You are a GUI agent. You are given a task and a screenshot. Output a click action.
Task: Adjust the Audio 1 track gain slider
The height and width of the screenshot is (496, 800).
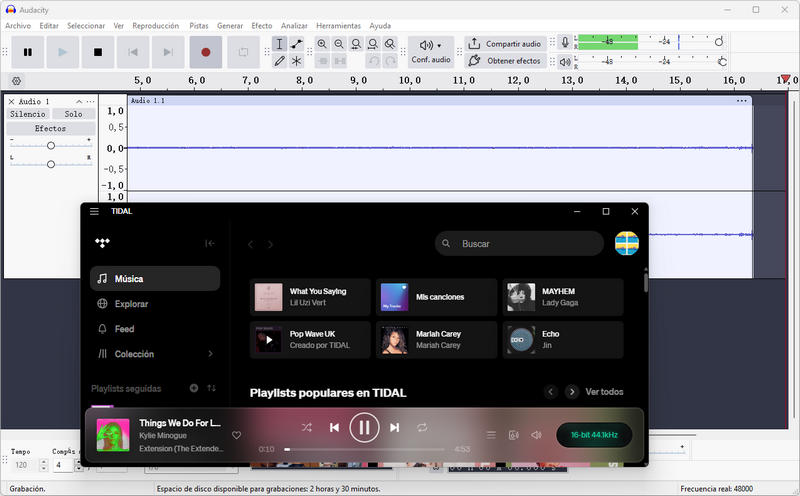(x=51, y=145)
